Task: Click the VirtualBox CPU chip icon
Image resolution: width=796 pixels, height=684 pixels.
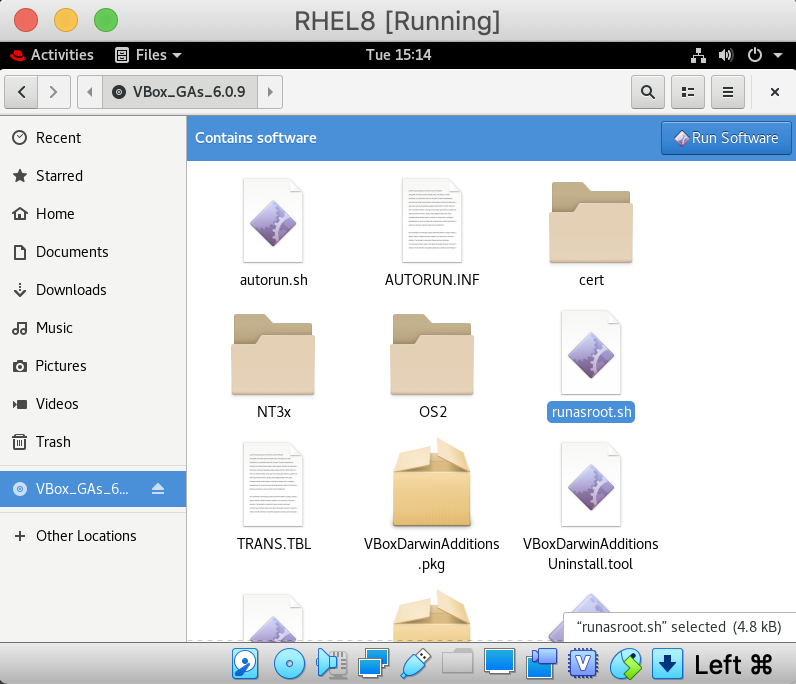Action: coord(583,664)
